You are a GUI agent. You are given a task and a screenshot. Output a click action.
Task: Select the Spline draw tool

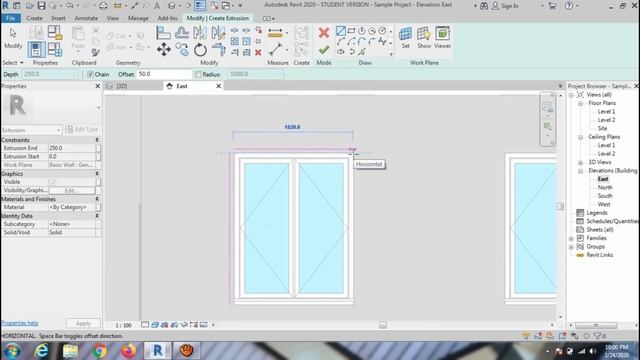[382, 41]
